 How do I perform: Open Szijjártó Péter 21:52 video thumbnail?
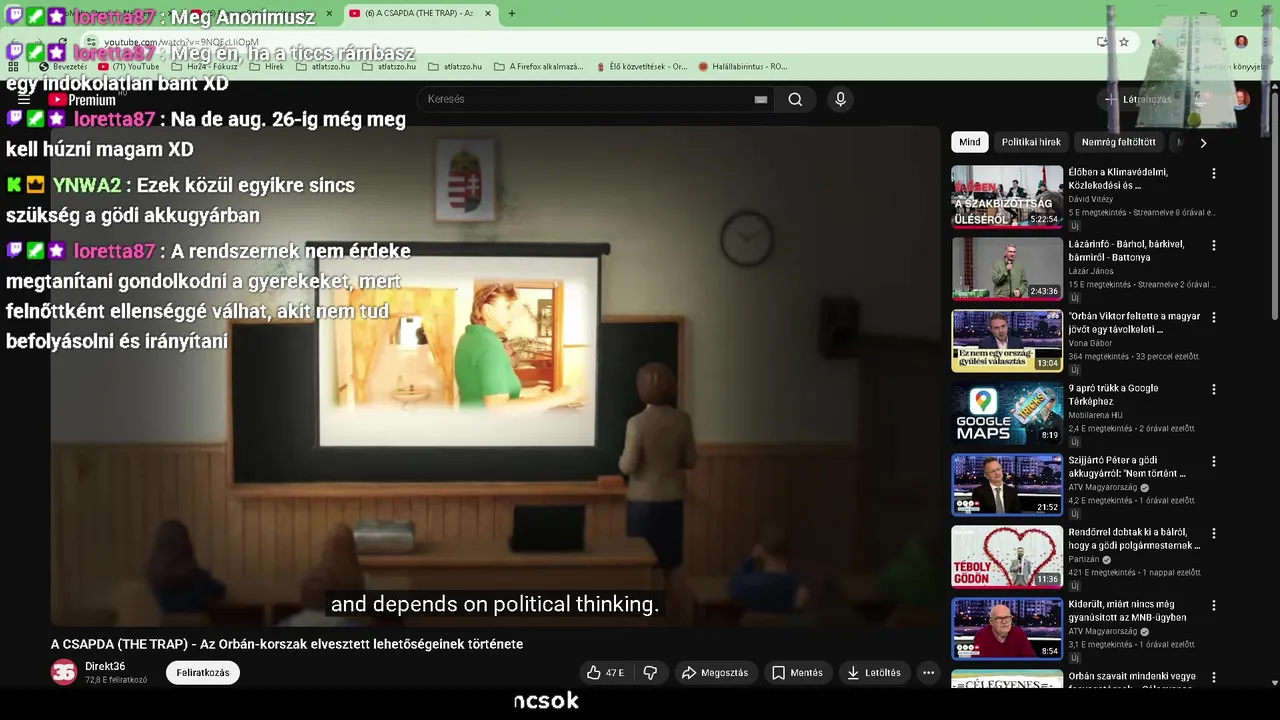[1007, 484]
